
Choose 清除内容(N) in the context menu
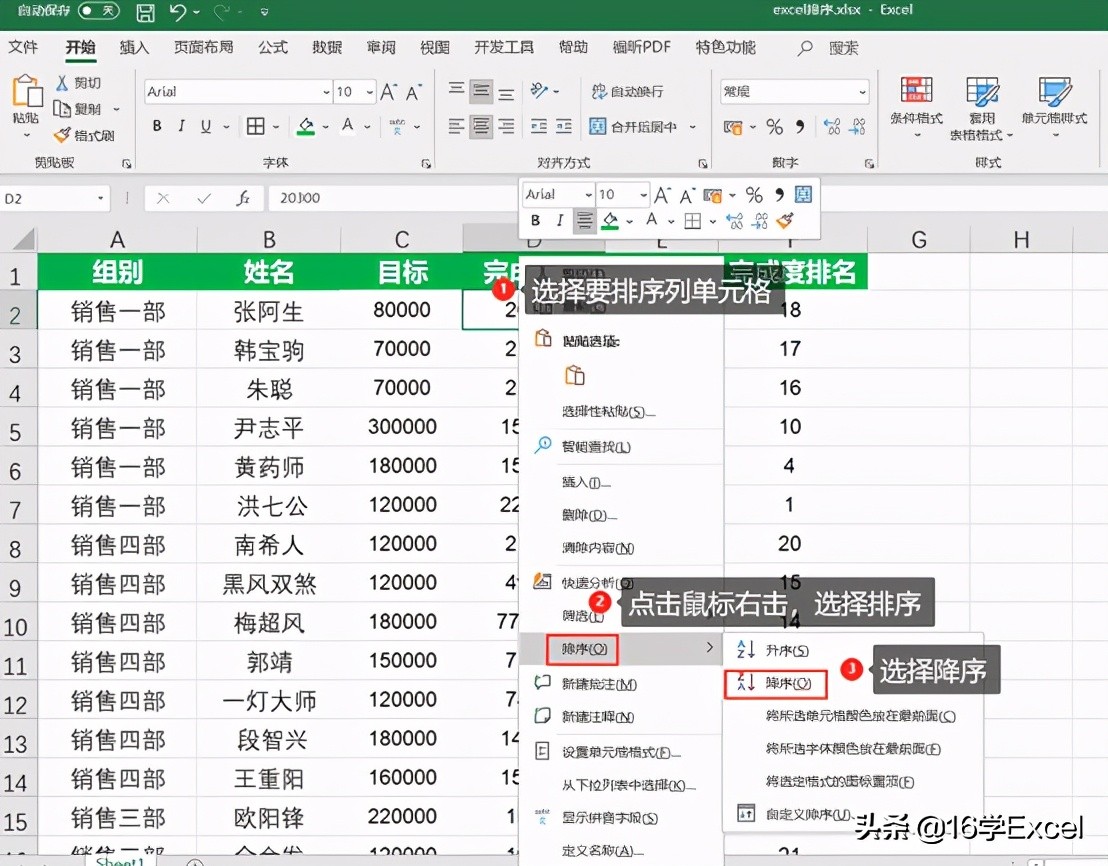598,548
